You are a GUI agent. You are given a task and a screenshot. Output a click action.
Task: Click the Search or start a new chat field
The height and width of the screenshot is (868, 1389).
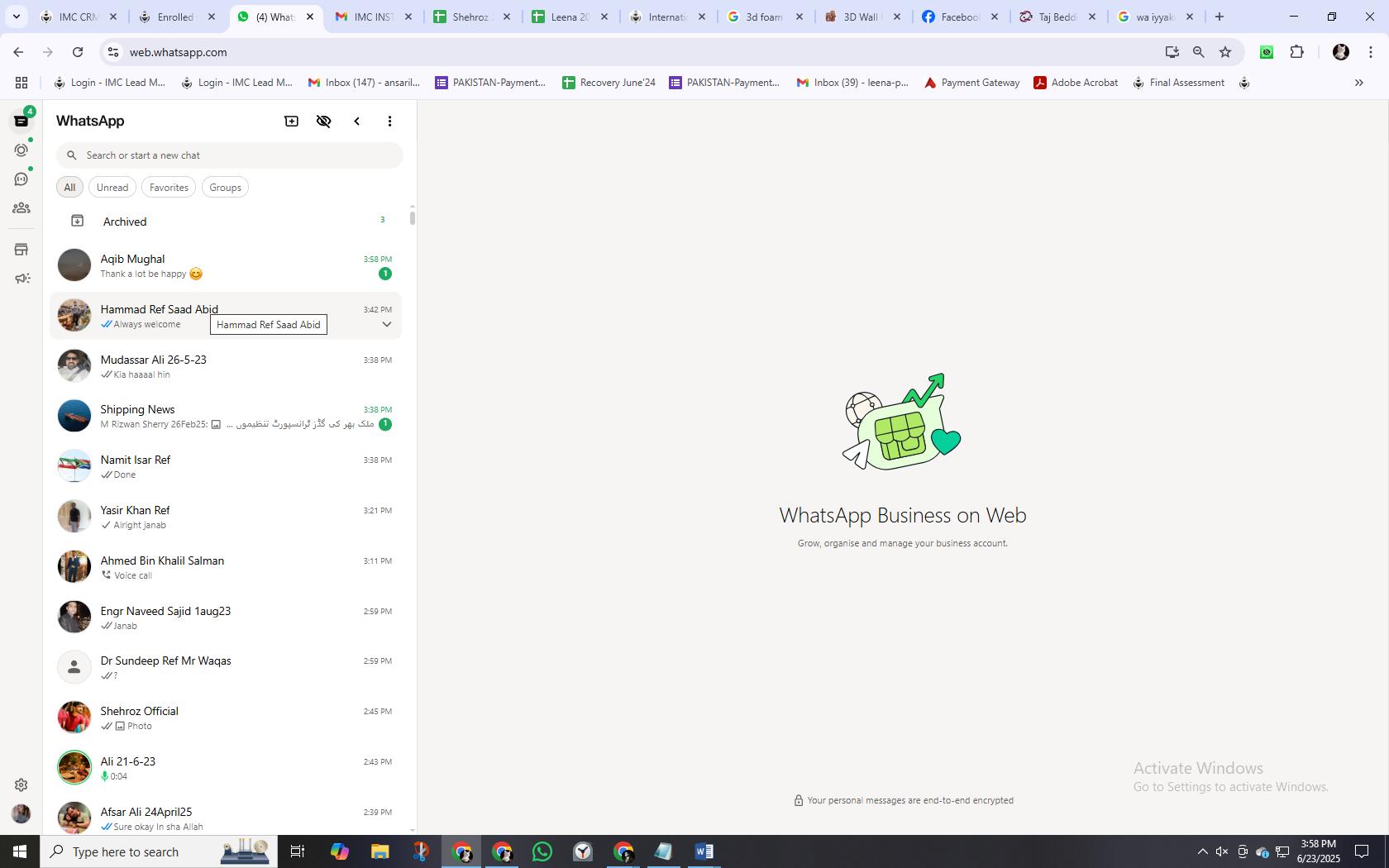(x=230, y=155)
